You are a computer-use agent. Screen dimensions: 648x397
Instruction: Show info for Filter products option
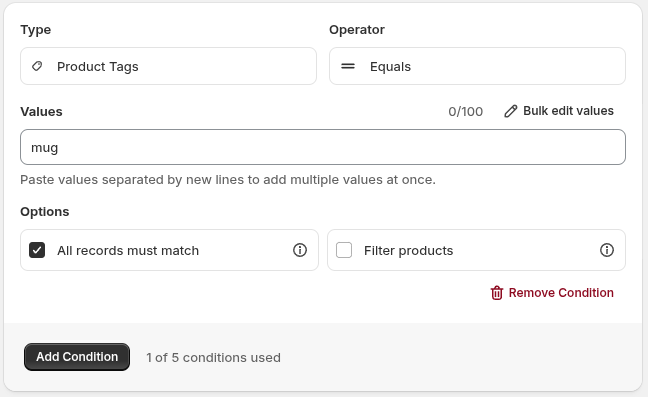607,250
